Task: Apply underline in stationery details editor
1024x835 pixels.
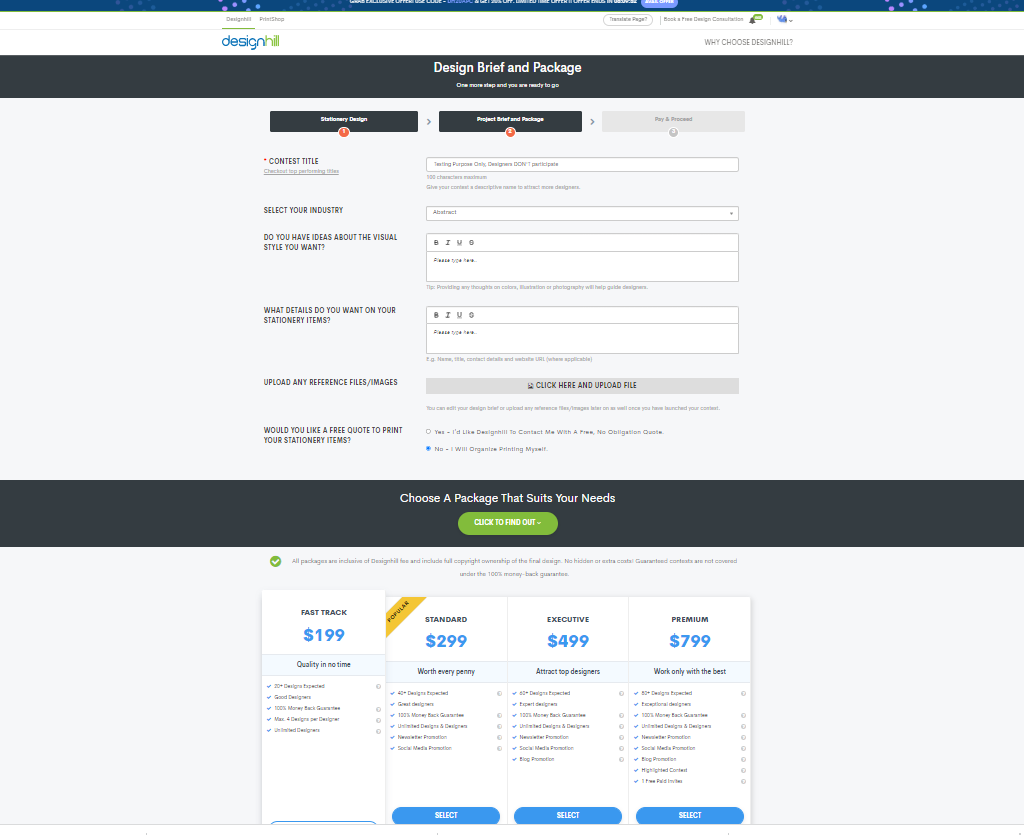Action: (x=460, y=315)
